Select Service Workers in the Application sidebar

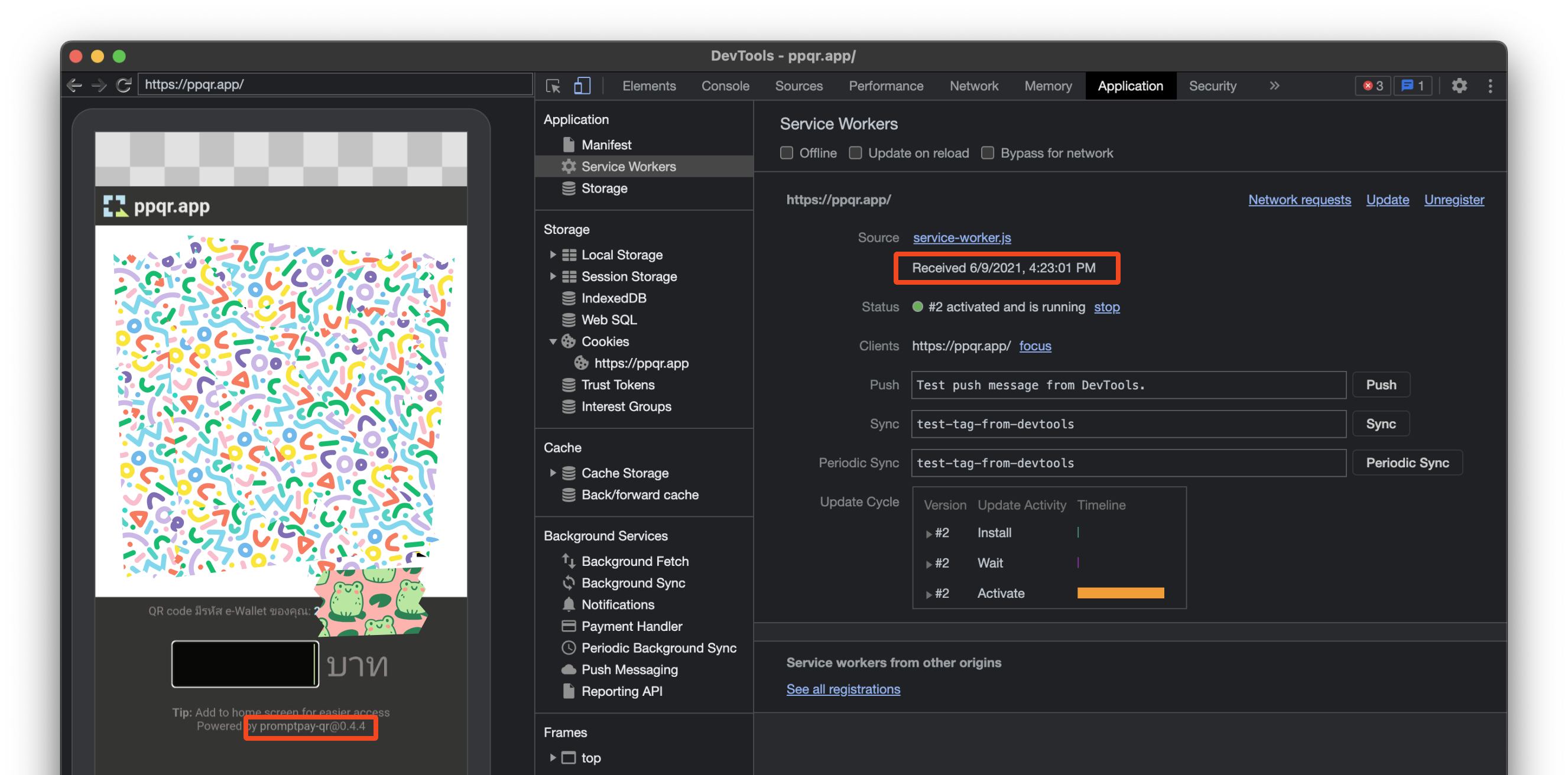[x=628, y=166]
